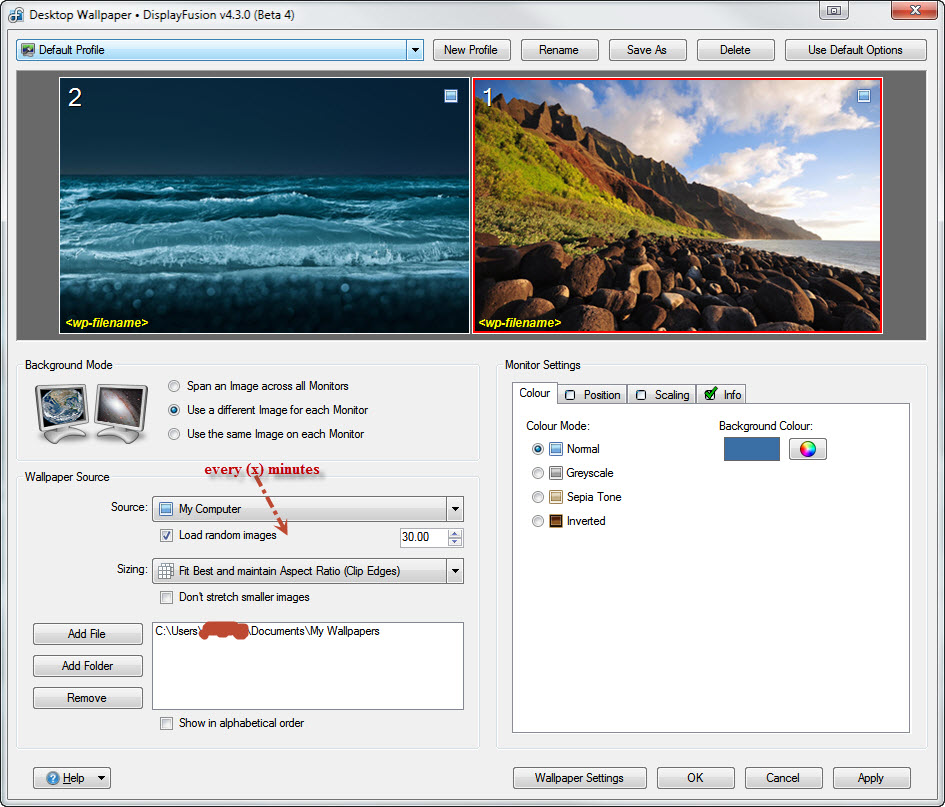
Task: Click the menu icon on monitor 1 preview
Action: click(864, 96)
